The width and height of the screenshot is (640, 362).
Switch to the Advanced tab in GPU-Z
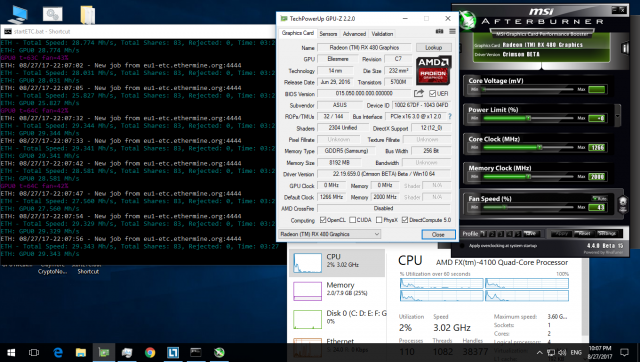coord(354,34)
